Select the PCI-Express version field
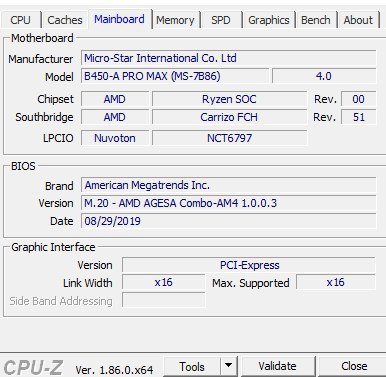The height and width of the screenshot is (377, 386). (249, 265)
